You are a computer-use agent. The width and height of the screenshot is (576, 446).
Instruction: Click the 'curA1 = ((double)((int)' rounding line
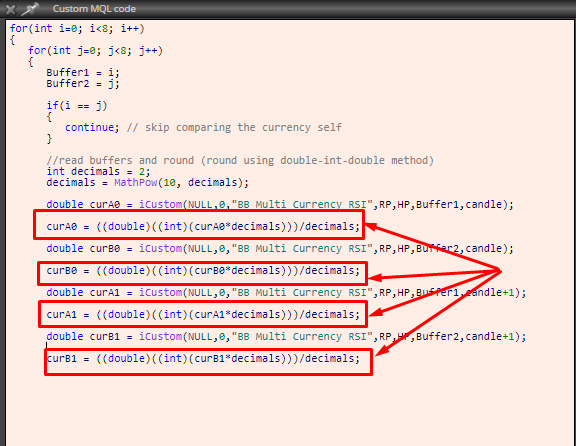point(203,314)
